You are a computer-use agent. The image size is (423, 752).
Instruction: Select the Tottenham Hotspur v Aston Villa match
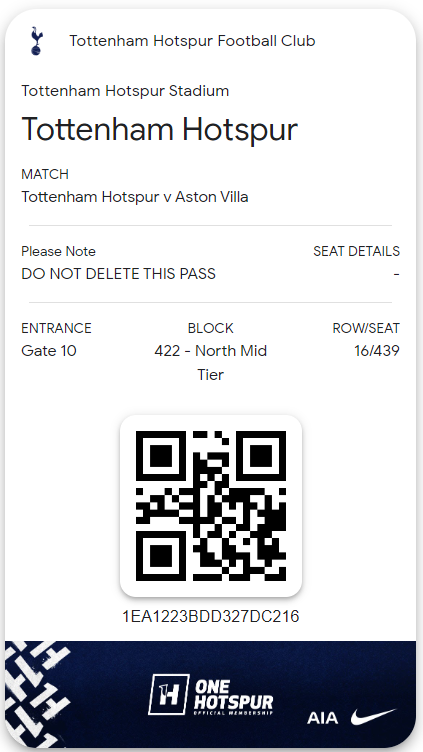(135, 197)
